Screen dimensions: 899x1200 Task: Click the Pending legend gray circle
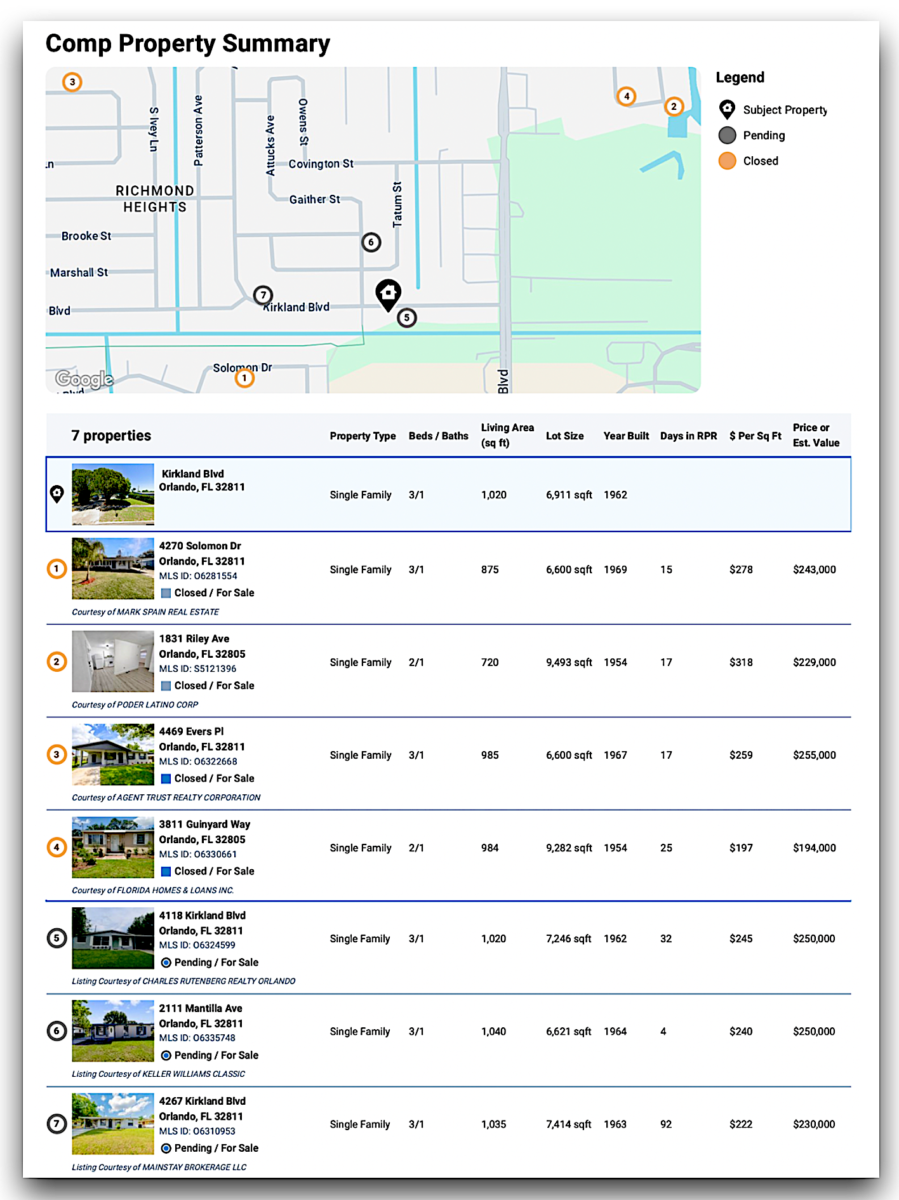[727, 135]
